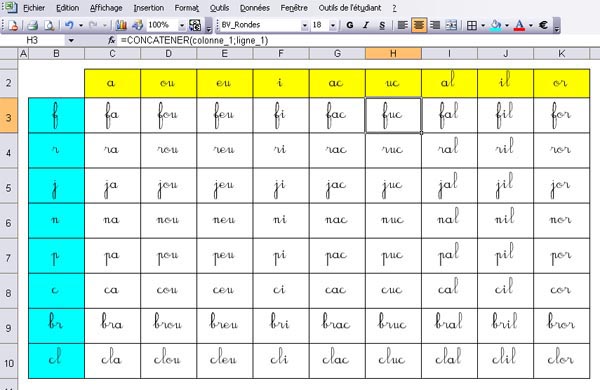600x390 pixels.
Task: Toggle underline S formatting
Action: [x=382, y=26]
